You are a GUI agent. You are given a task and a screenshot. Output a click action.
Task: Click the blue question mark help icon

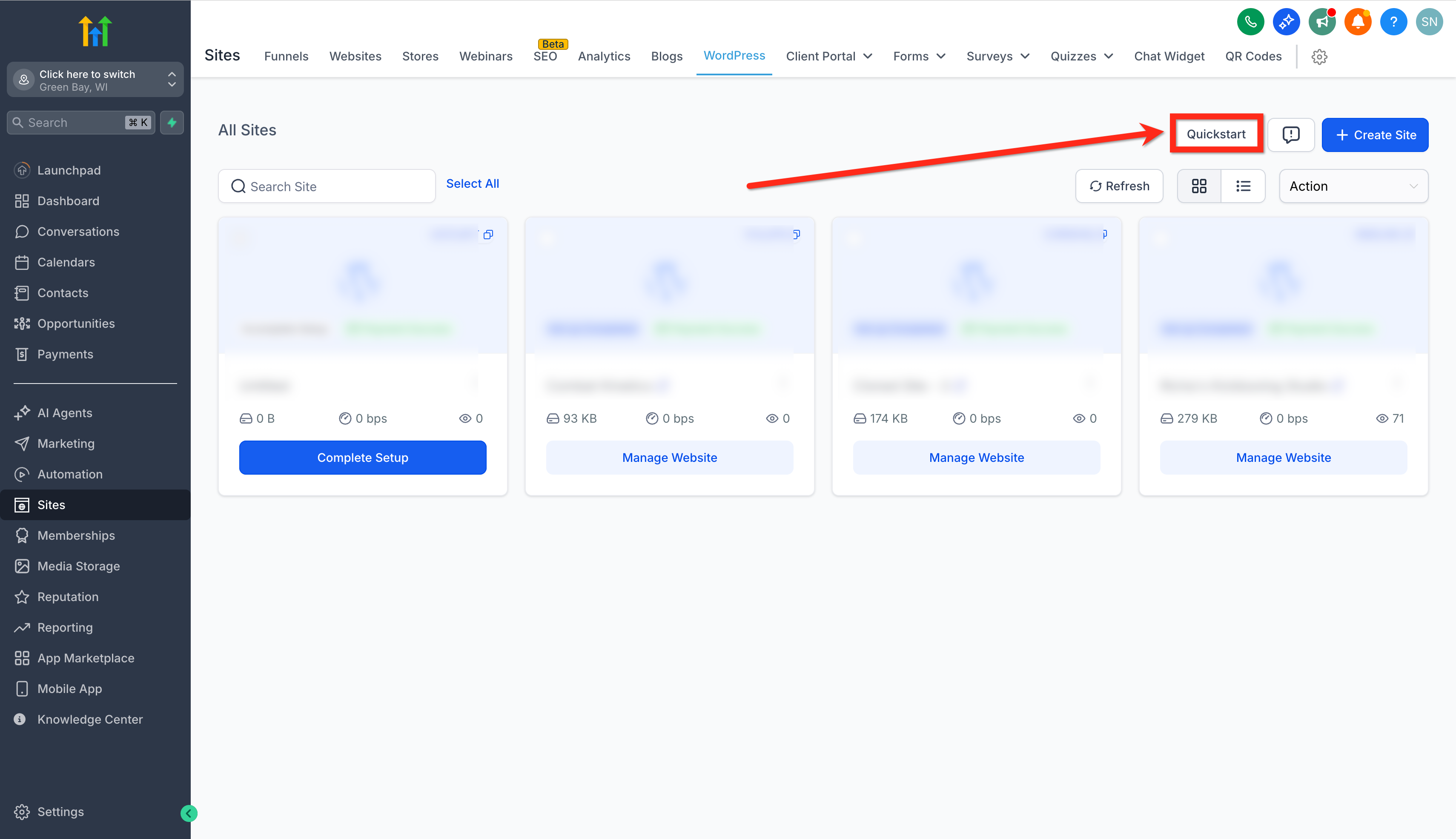tap(1393, 23)
